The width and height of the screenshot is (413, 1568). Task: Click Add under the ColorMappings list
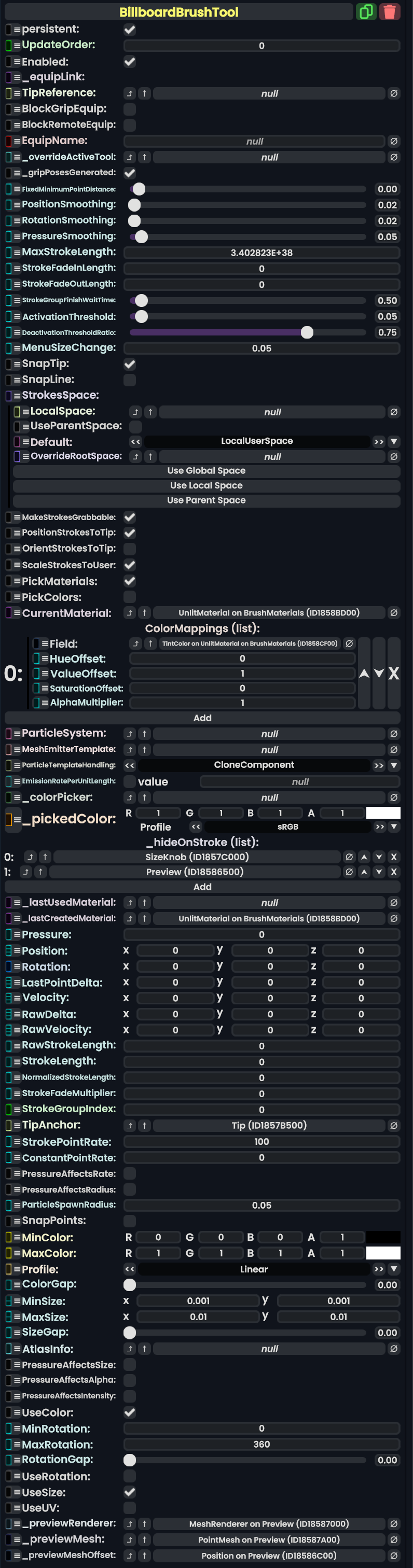203,718
